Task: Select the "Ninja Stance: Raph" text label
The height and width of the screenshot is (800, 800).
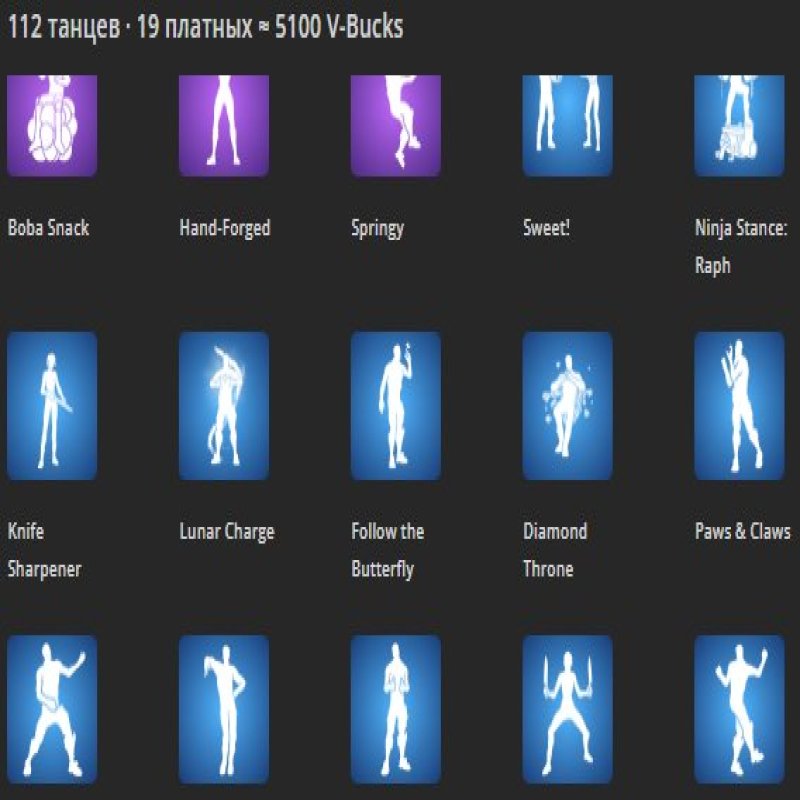Action: coord(741,247)
